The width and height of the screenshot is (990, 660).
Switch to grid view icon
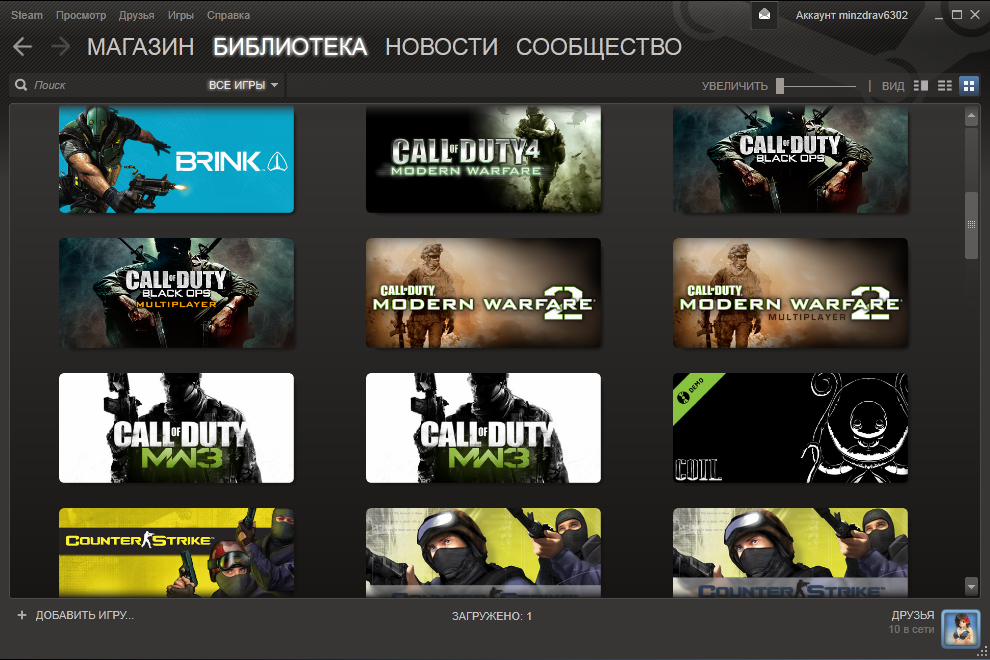point(969,85)
